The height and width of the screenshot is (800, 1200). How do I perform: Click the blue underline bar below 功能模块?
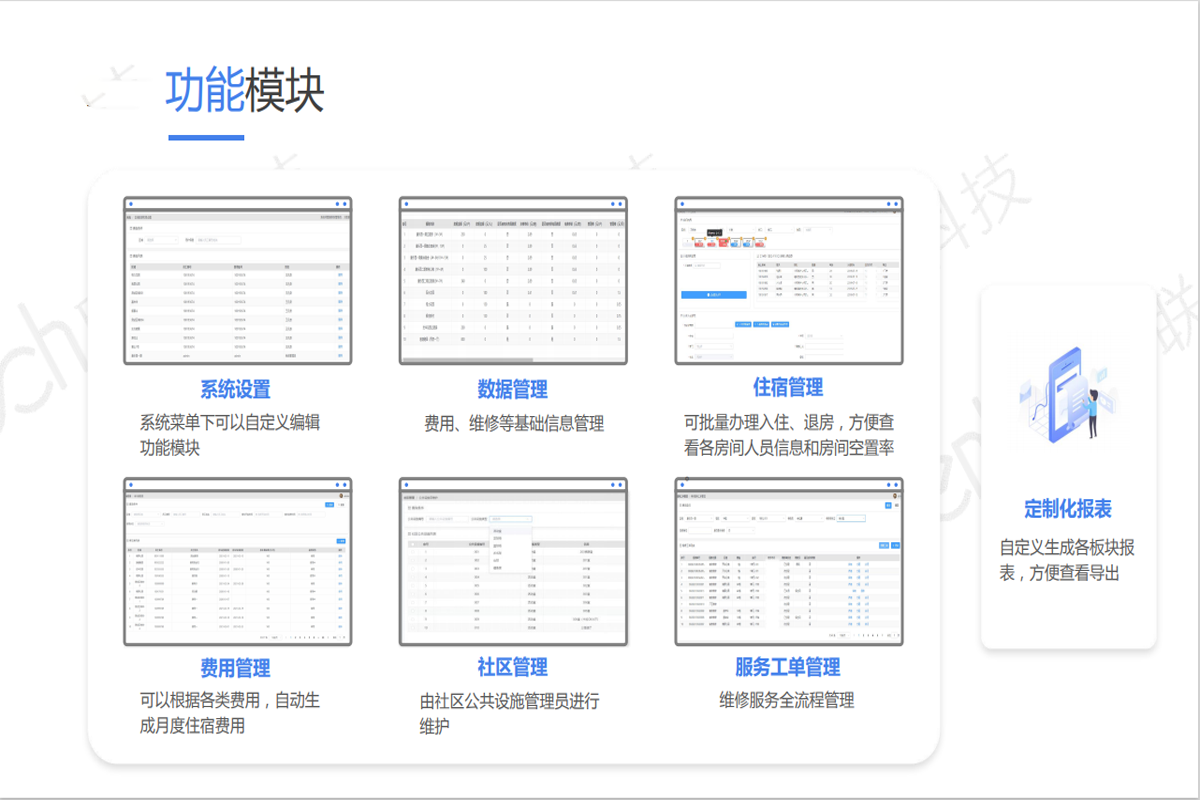pyautogui.click(x=206, y=137)
